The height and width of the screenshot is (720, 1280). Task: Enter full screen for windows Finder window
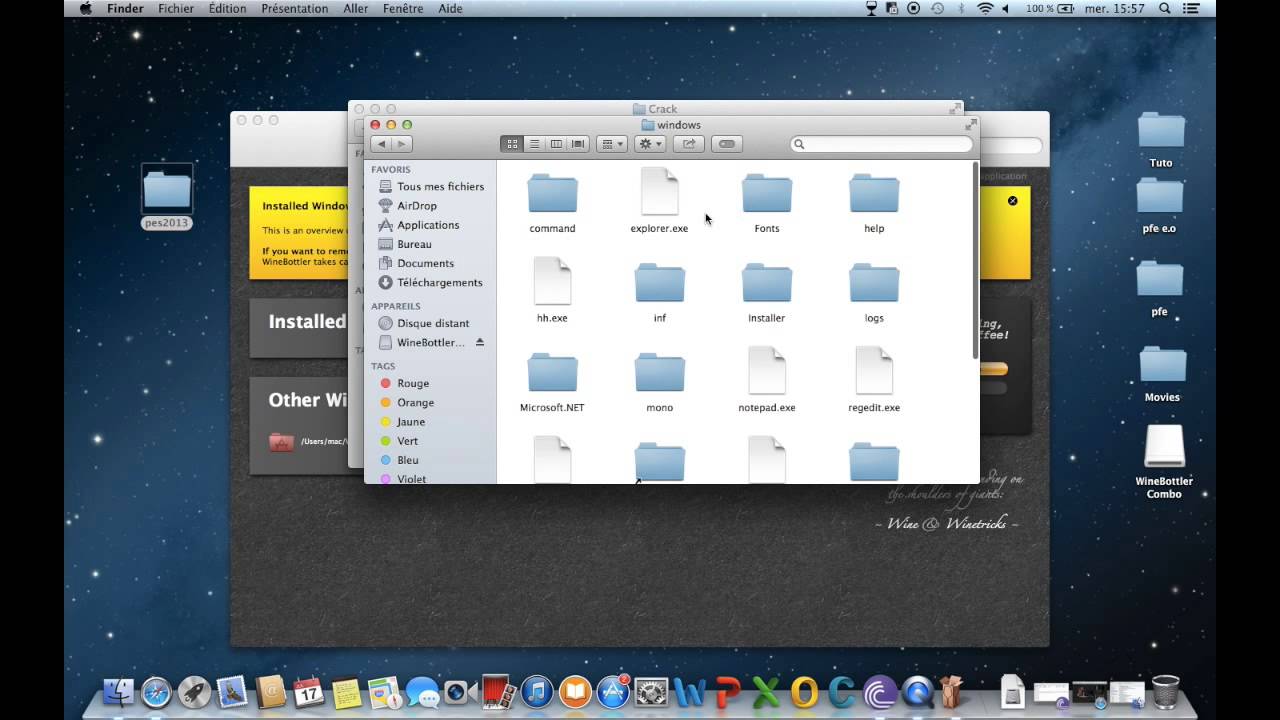[x=970, y=125]
